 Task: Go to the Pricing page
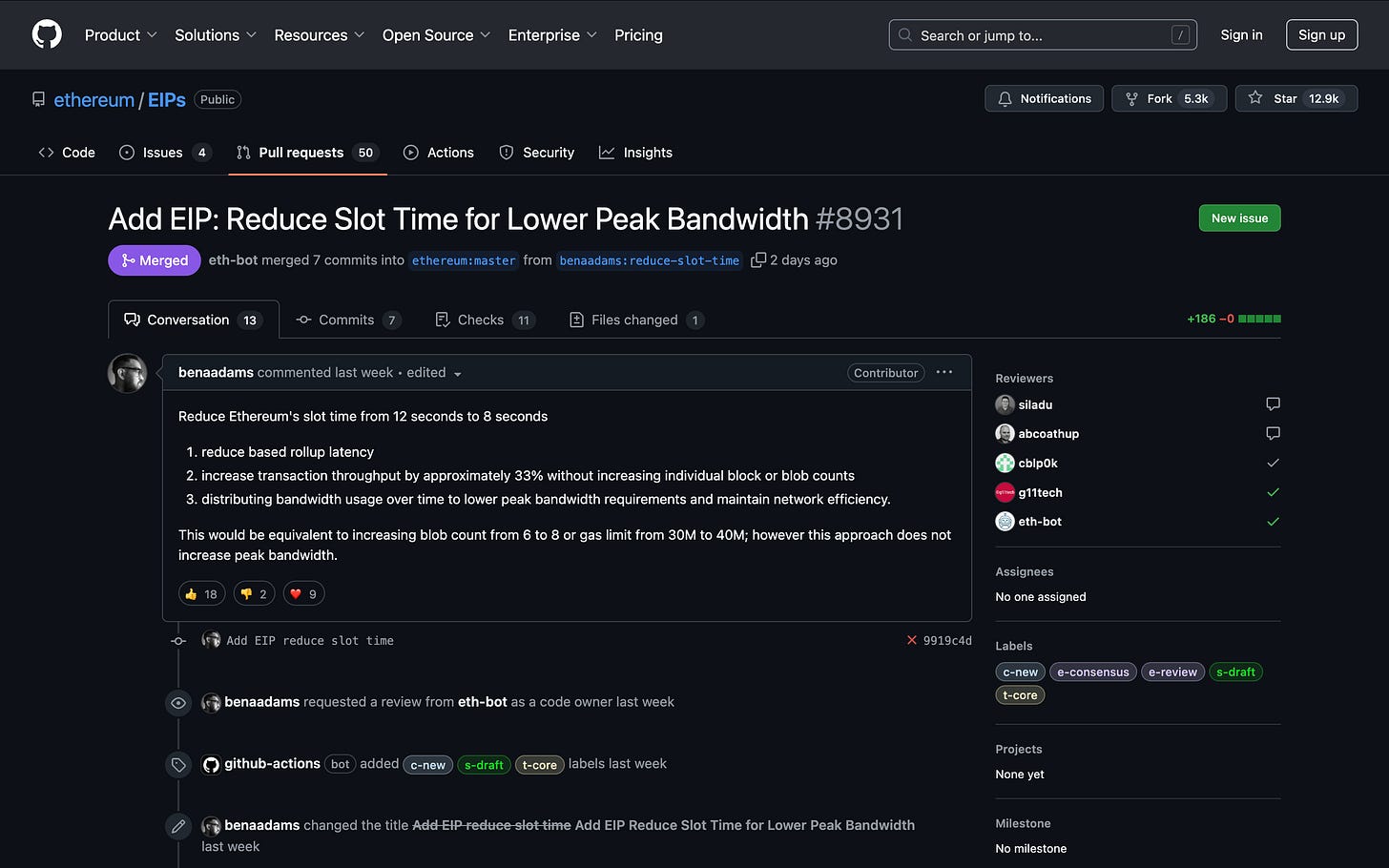(x=638, y=35)
